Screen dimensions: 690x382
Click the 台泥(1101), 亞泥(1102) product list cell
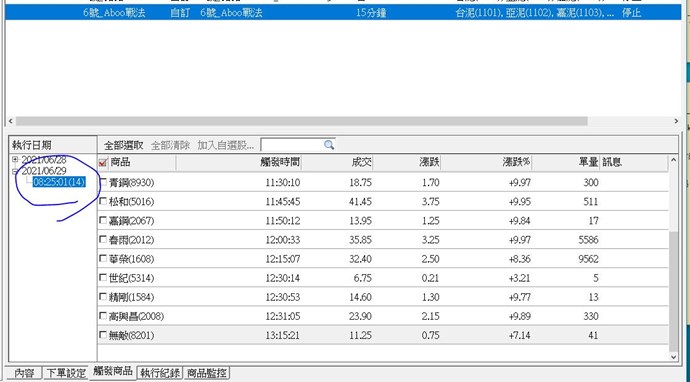pyautogui.click(x=535, y=13)
